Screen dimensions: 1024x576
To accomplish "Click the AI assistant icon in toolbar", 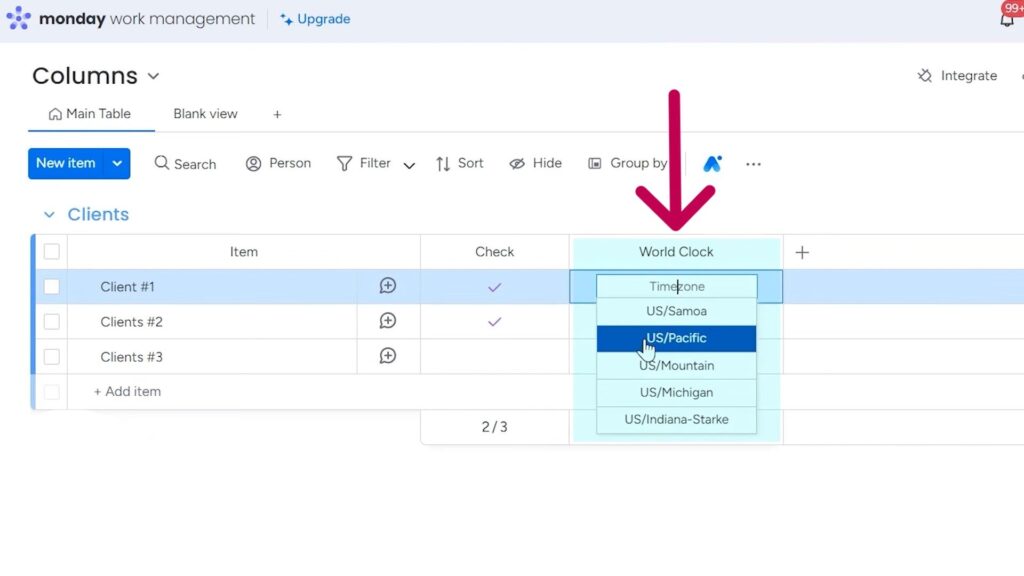I will point(712,164).
